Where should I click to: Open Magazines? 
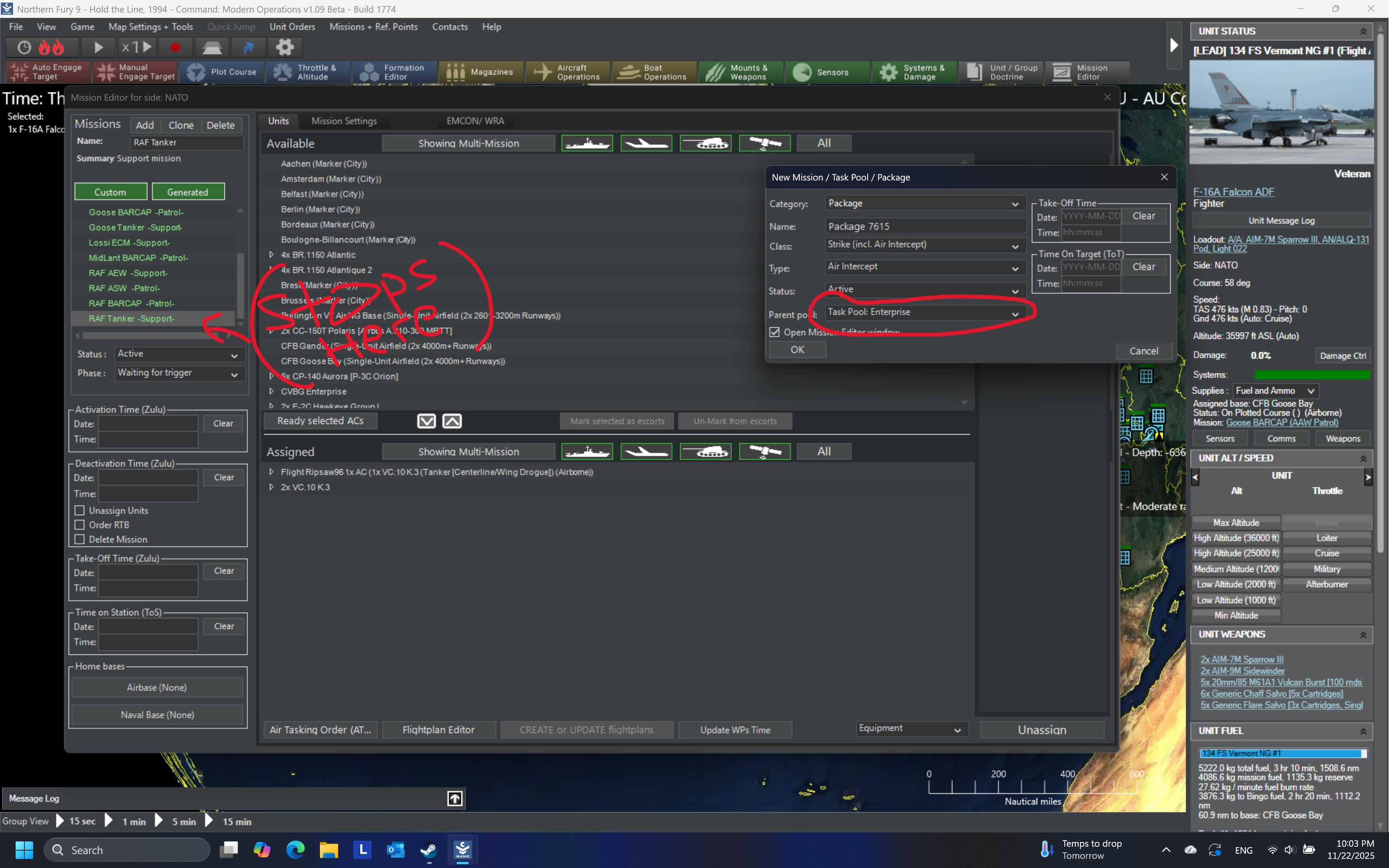481,72
